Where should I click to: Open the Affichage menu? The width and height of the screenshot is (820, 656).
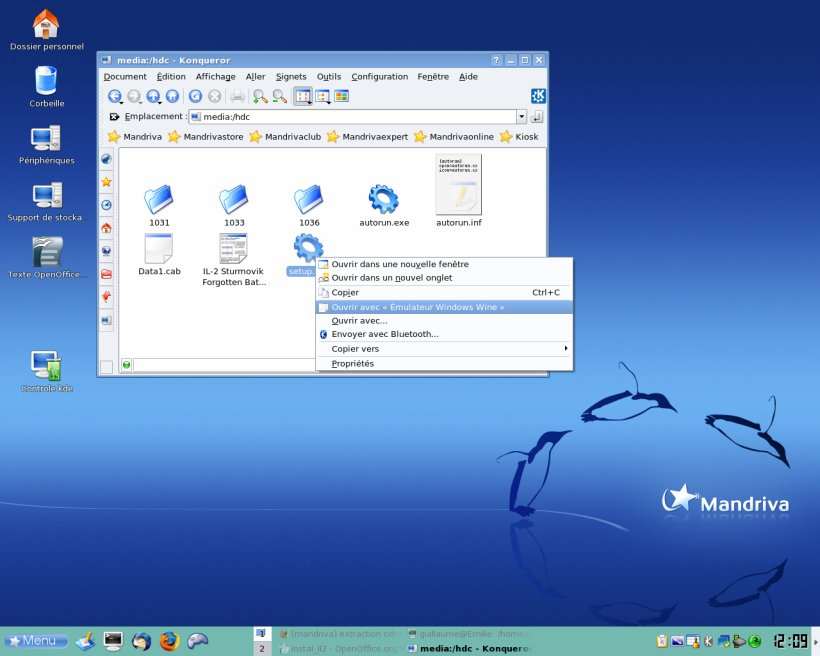click(x=215, y=76)
